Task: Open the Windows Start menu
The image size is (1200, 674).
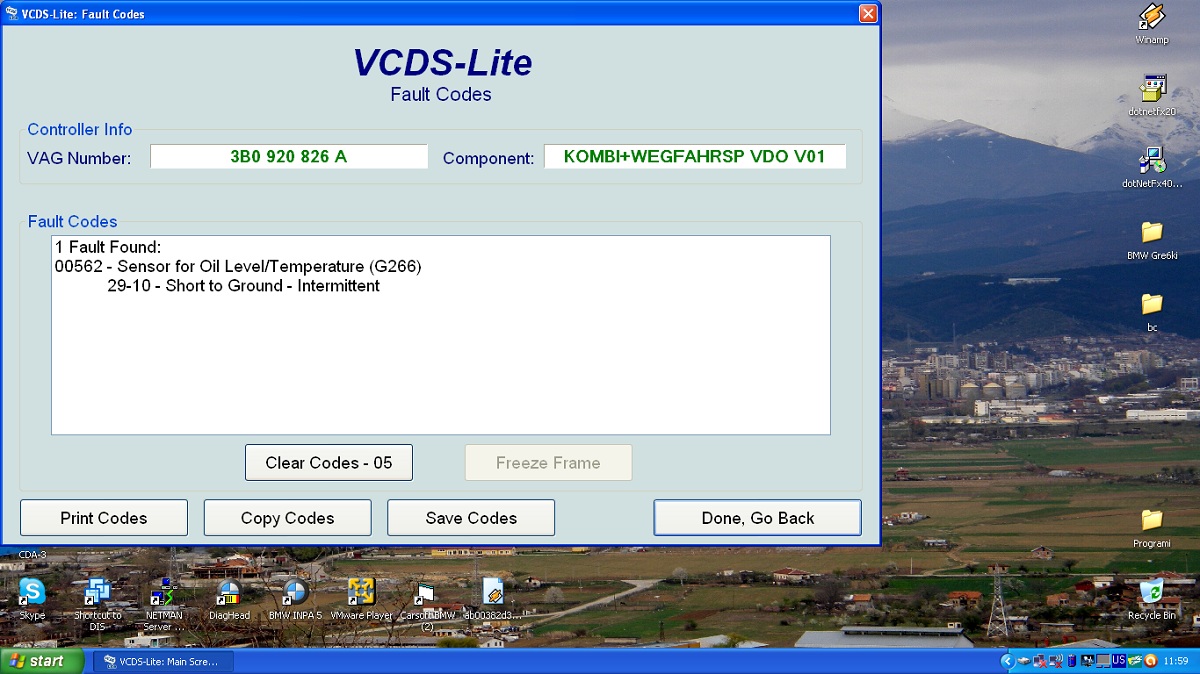Action: (x=42, y=661)
